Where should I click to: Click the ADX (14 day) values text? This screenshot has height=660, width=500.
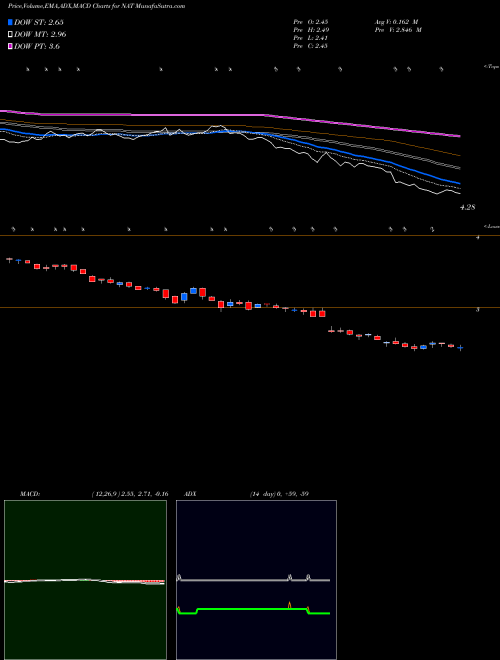point(279,494)
